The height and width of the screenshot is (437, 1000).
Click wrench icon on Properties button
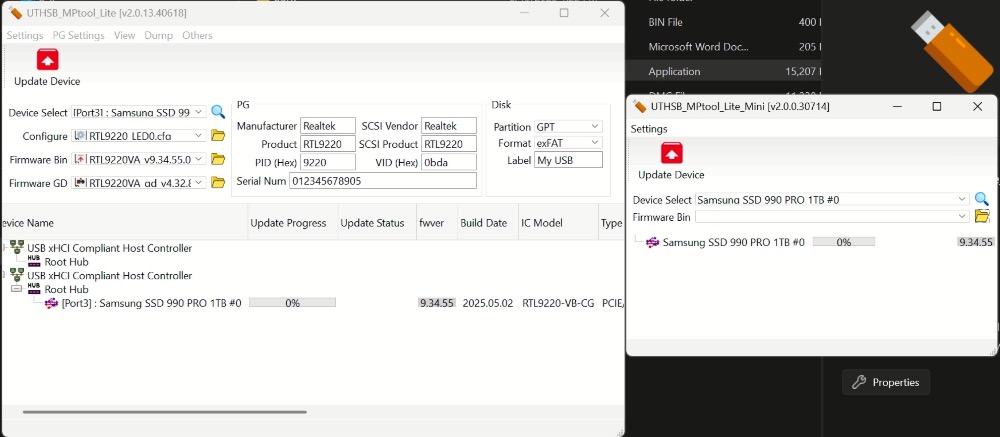[859, 382]
